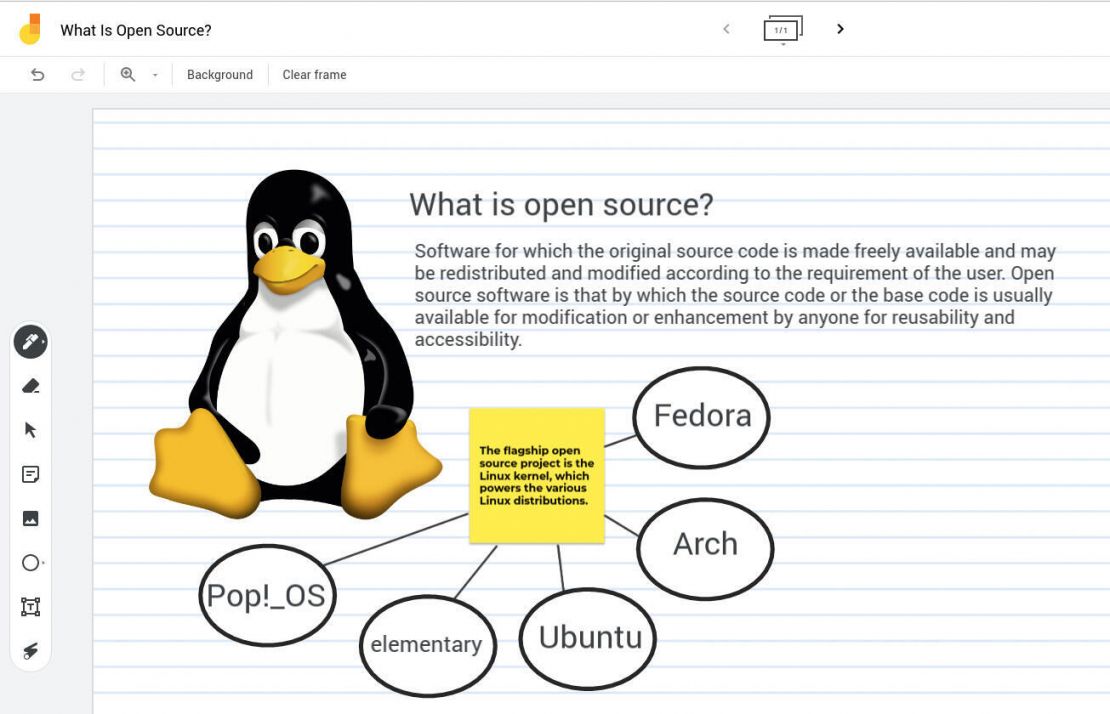The width and height of the screenshot is (1110, 714).
Task: Click the Add image tool
Action: pos(31,518)
